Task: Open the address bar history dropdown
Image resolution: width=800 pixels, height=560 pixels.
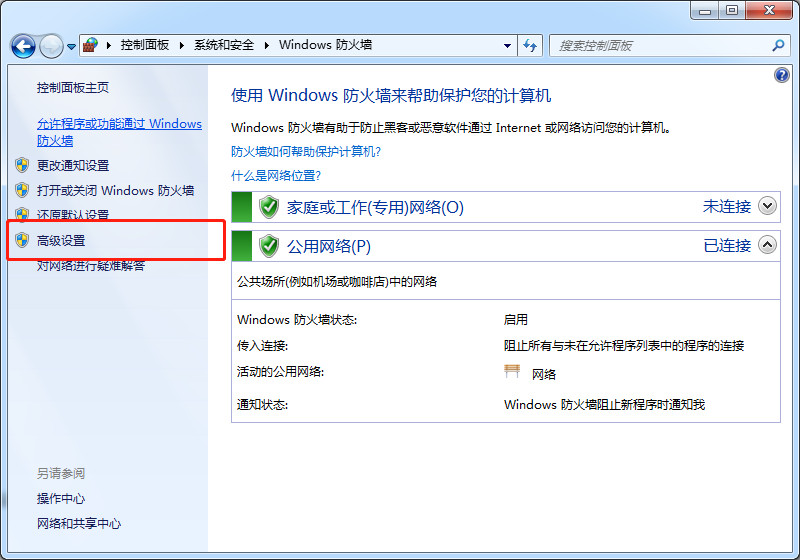Action: [507, 45]
